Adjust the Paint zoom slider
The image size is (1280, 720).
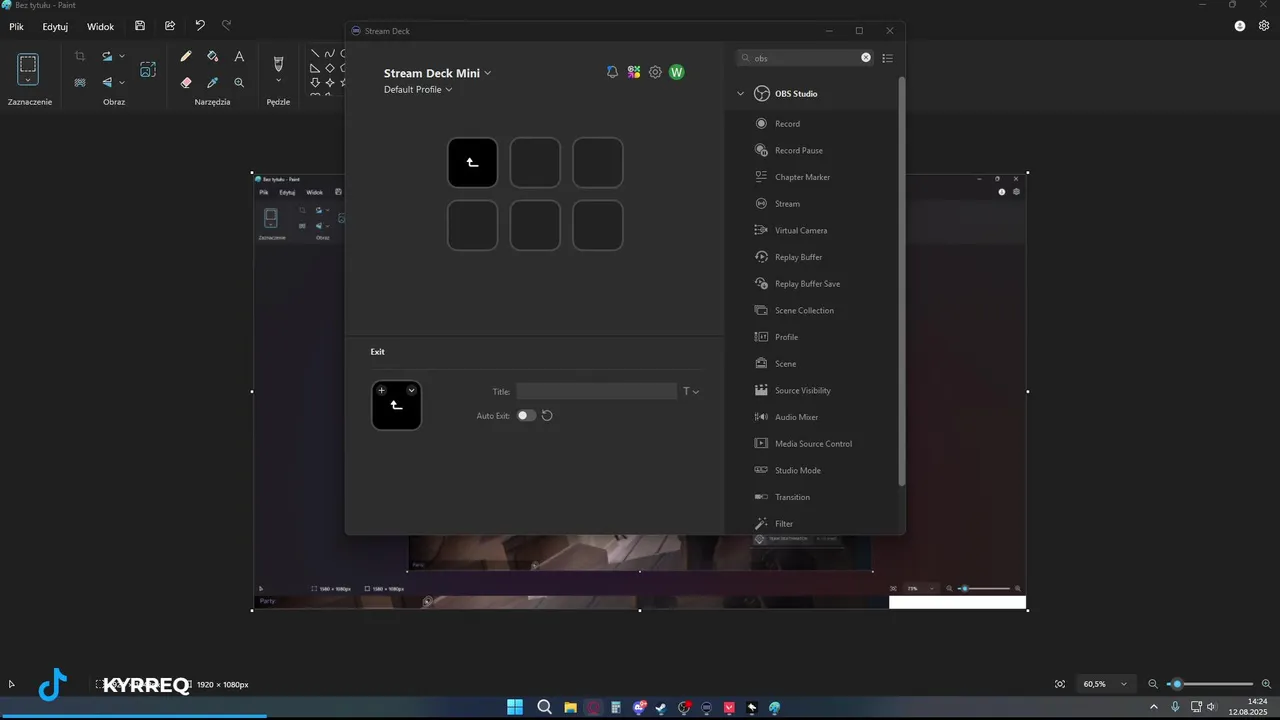(1177, 684)
